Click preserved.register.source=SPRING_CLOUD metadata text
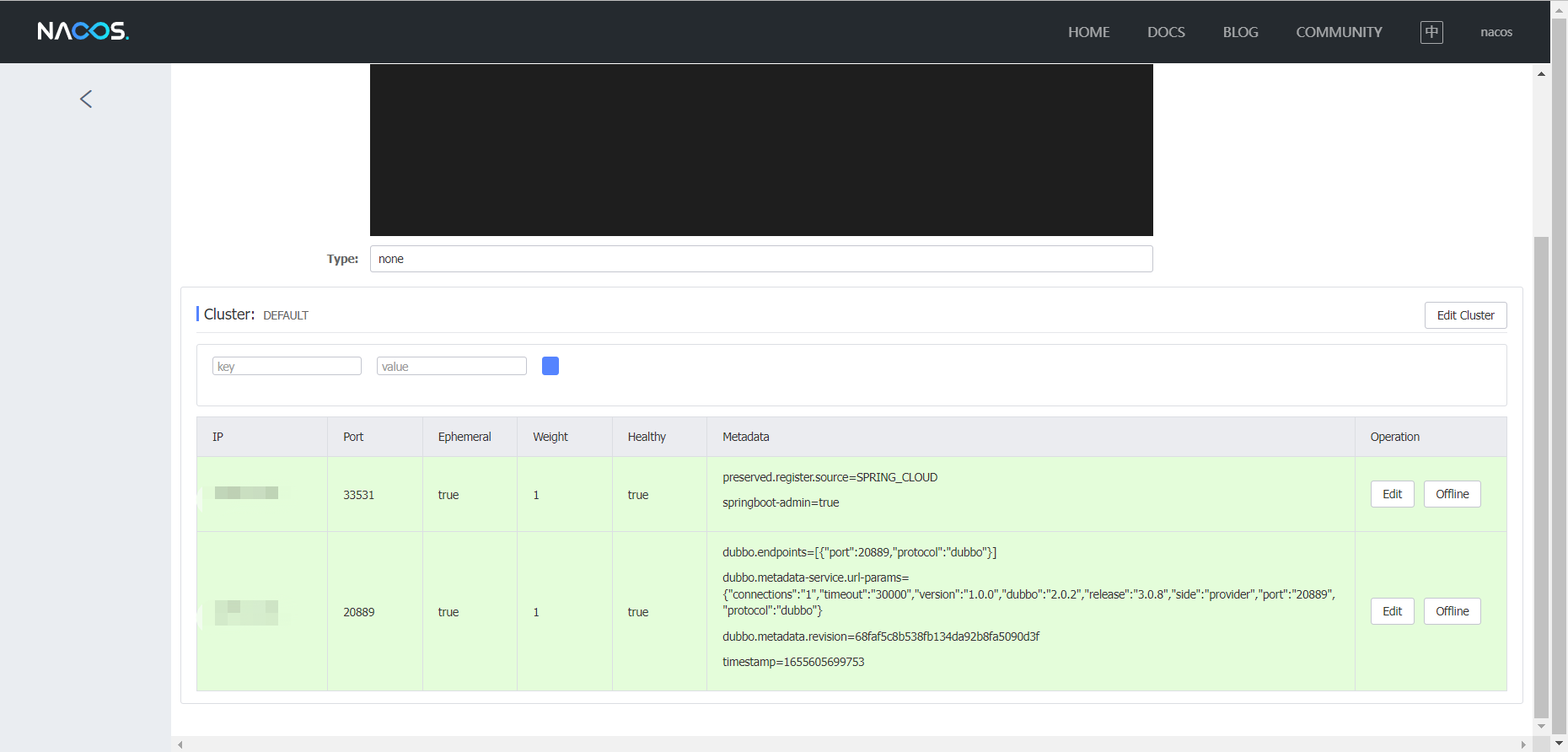1568x752 pixels. pyautogui.click(x=830, y=477)
